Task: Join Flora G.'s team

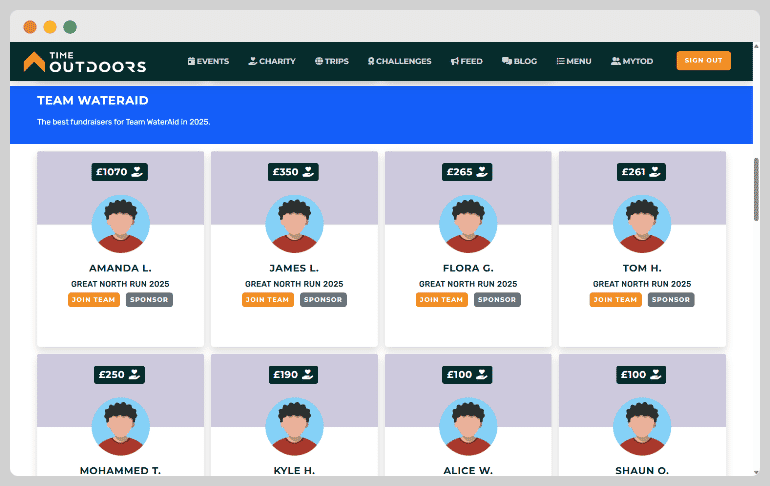Action: tap(441, 299)
